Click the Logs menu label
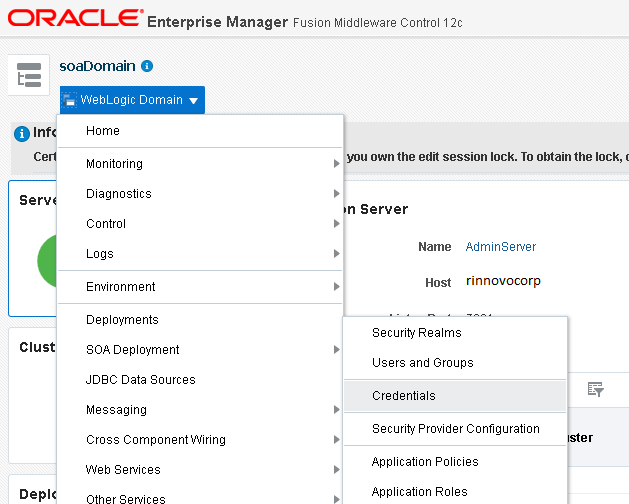 100,254
